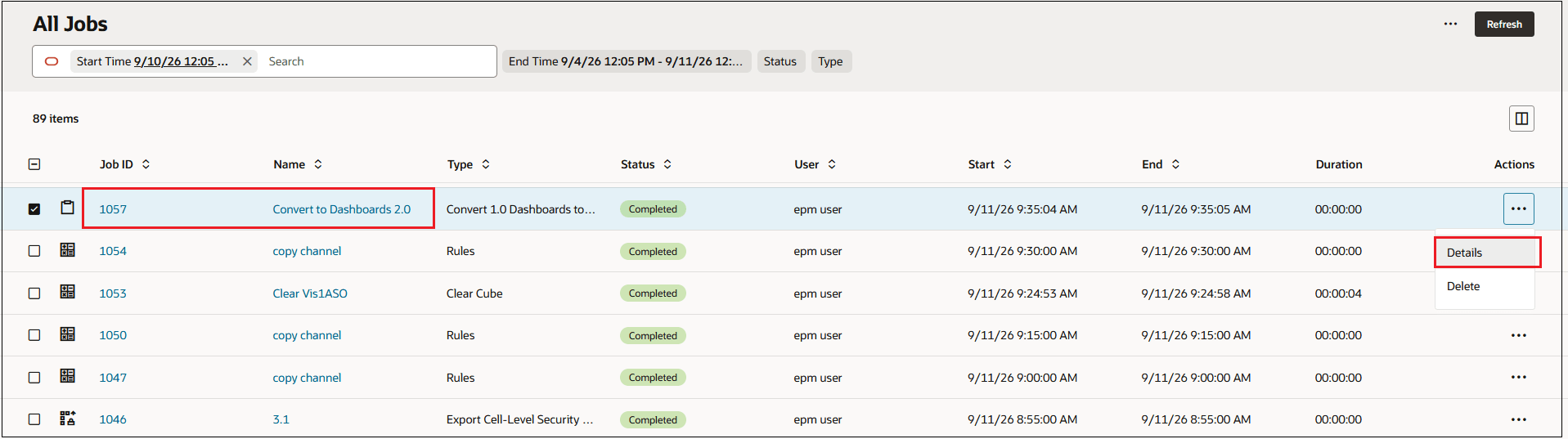Open job ID 1047 link

[113, 378]
